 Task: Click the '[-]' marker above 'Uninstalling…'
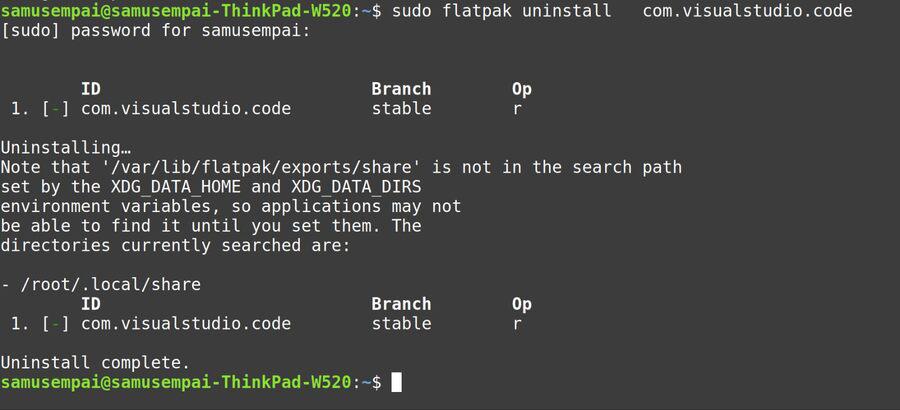55,108
